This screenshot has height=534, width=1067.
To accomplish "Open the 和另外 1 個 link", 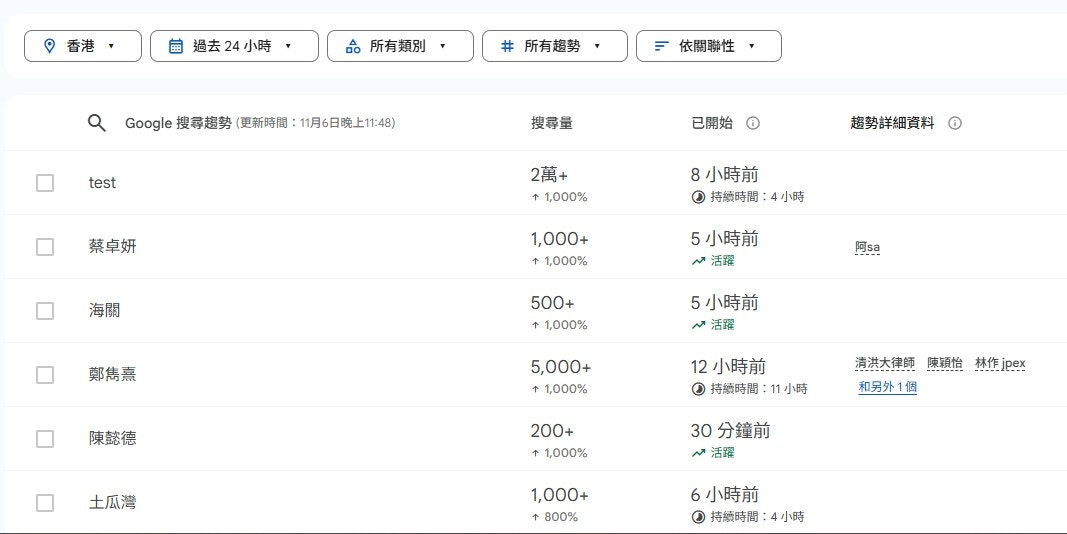I will (x=887, y=387).
